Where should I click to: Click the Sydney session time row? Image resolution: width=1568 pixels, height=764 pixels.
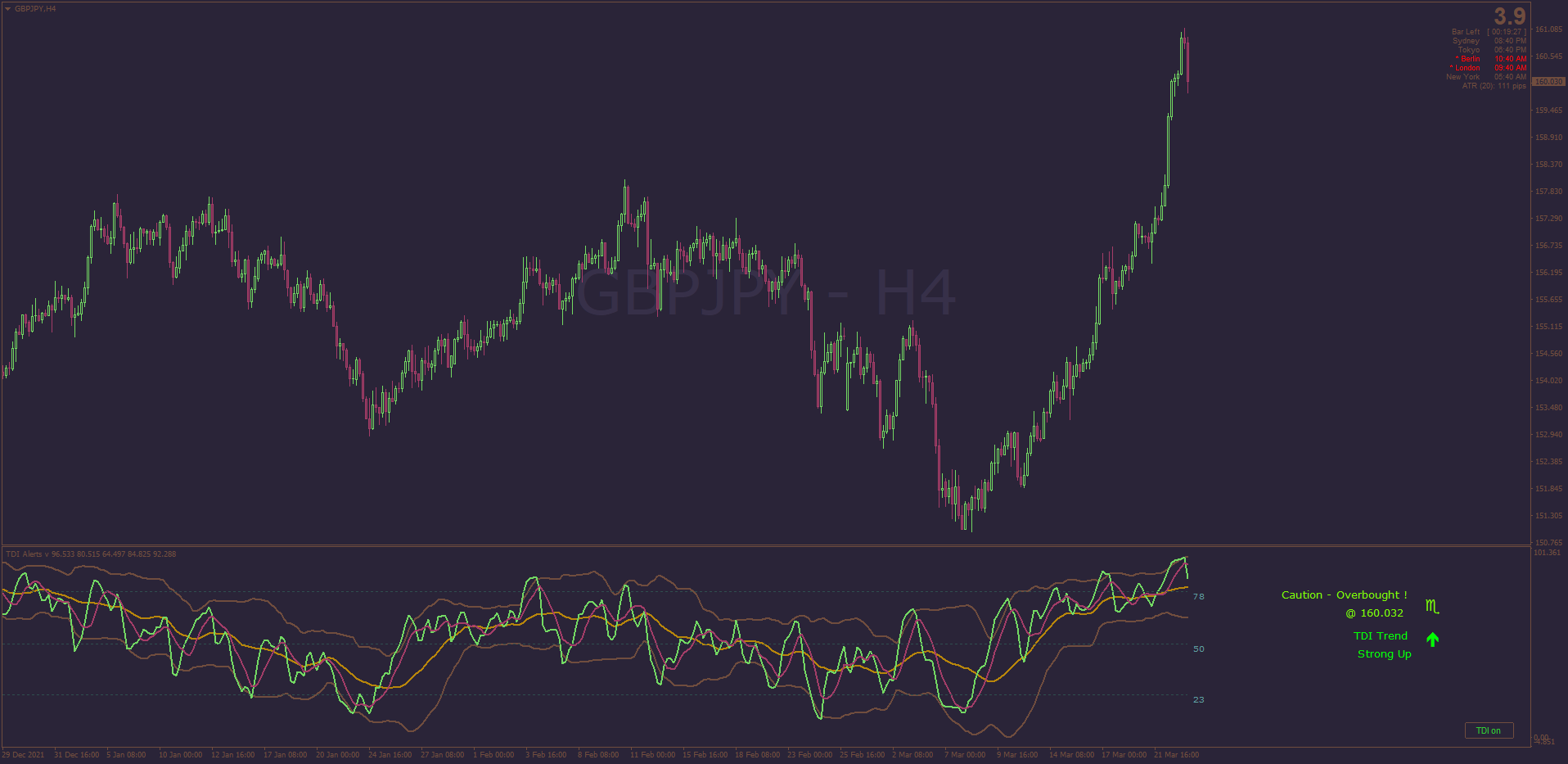[1489, 41]
